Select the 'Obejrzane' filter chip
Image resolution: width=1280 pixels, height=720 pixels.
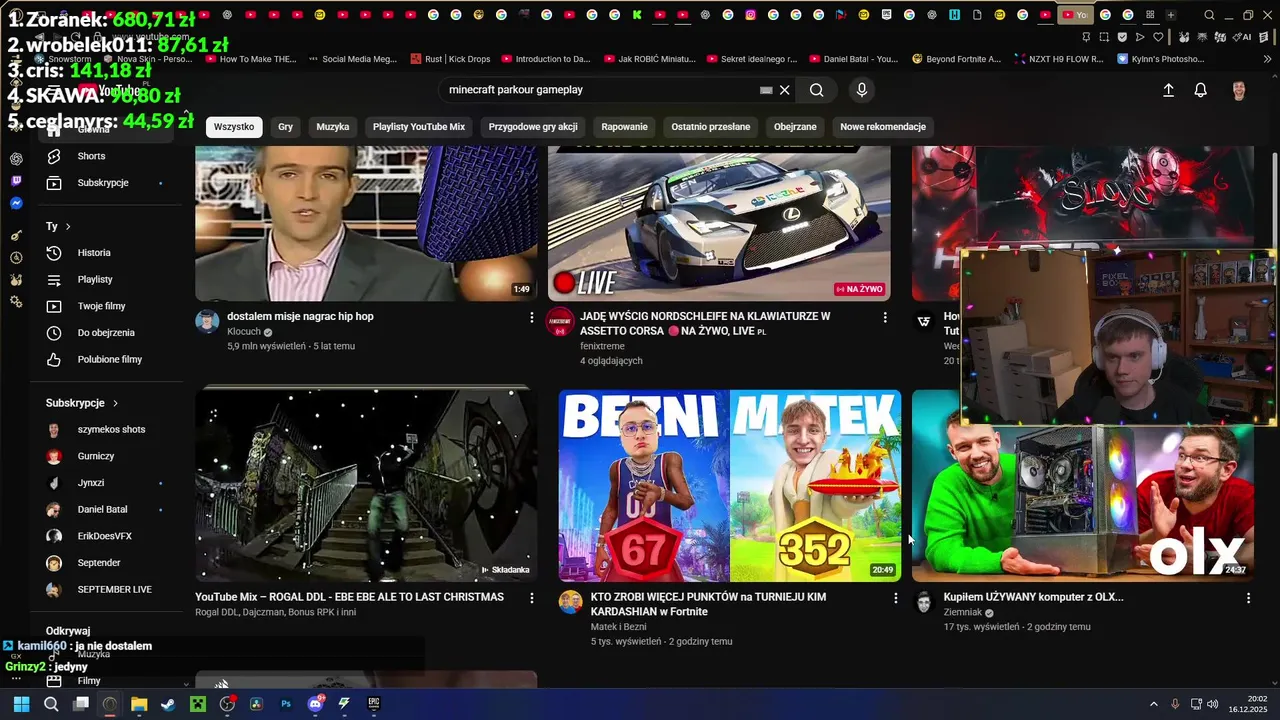795,127
